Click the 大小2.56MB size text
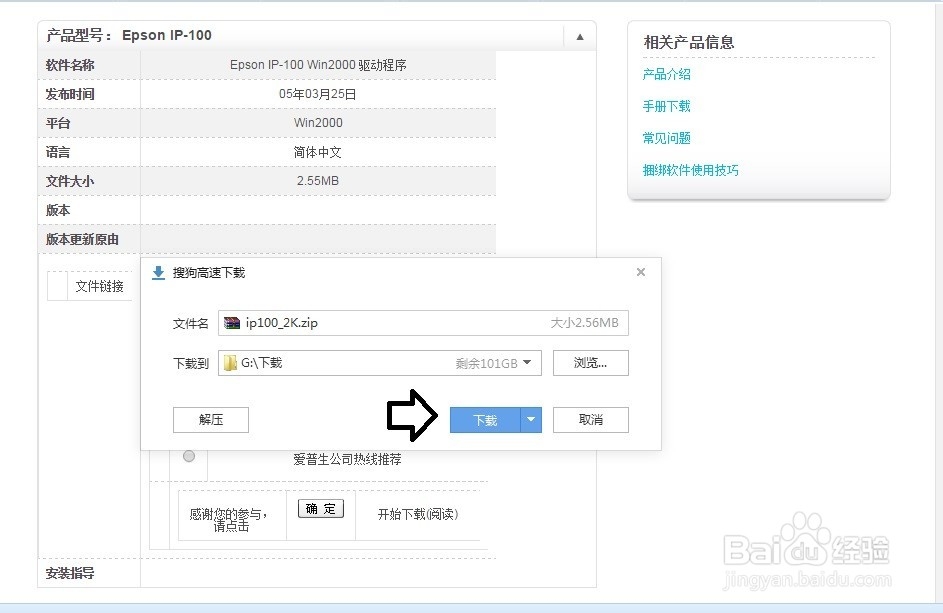 [x=585, y=323]
